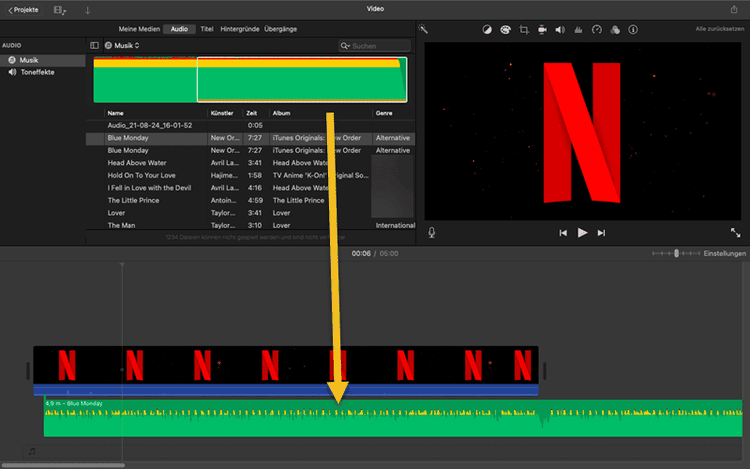Click the voiceover microphone icon
The width and height of the screenshot is (750, 469).
pyautogui.click(x=431, y=233)
